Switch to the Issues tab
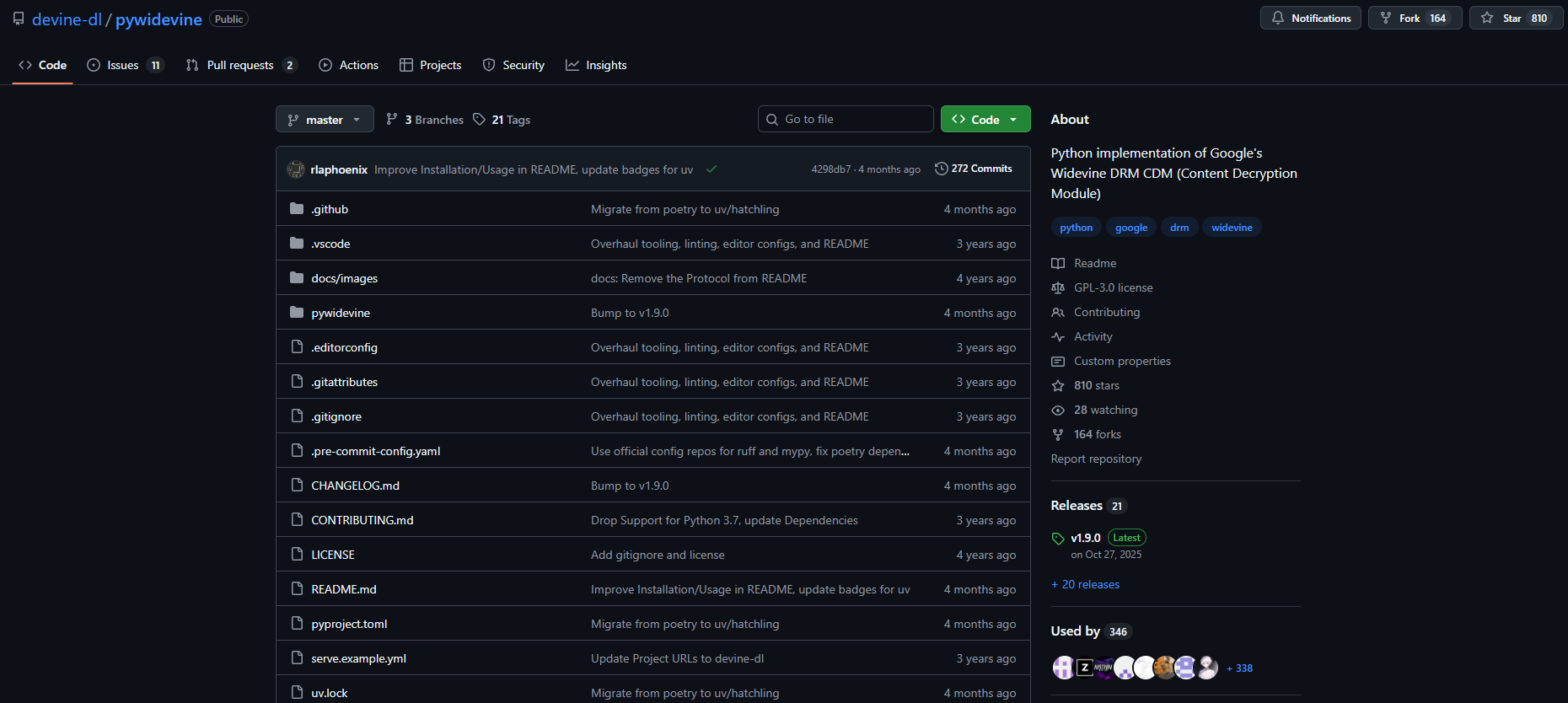Screen dimensions: 1568x703 [x=124, y=65]
